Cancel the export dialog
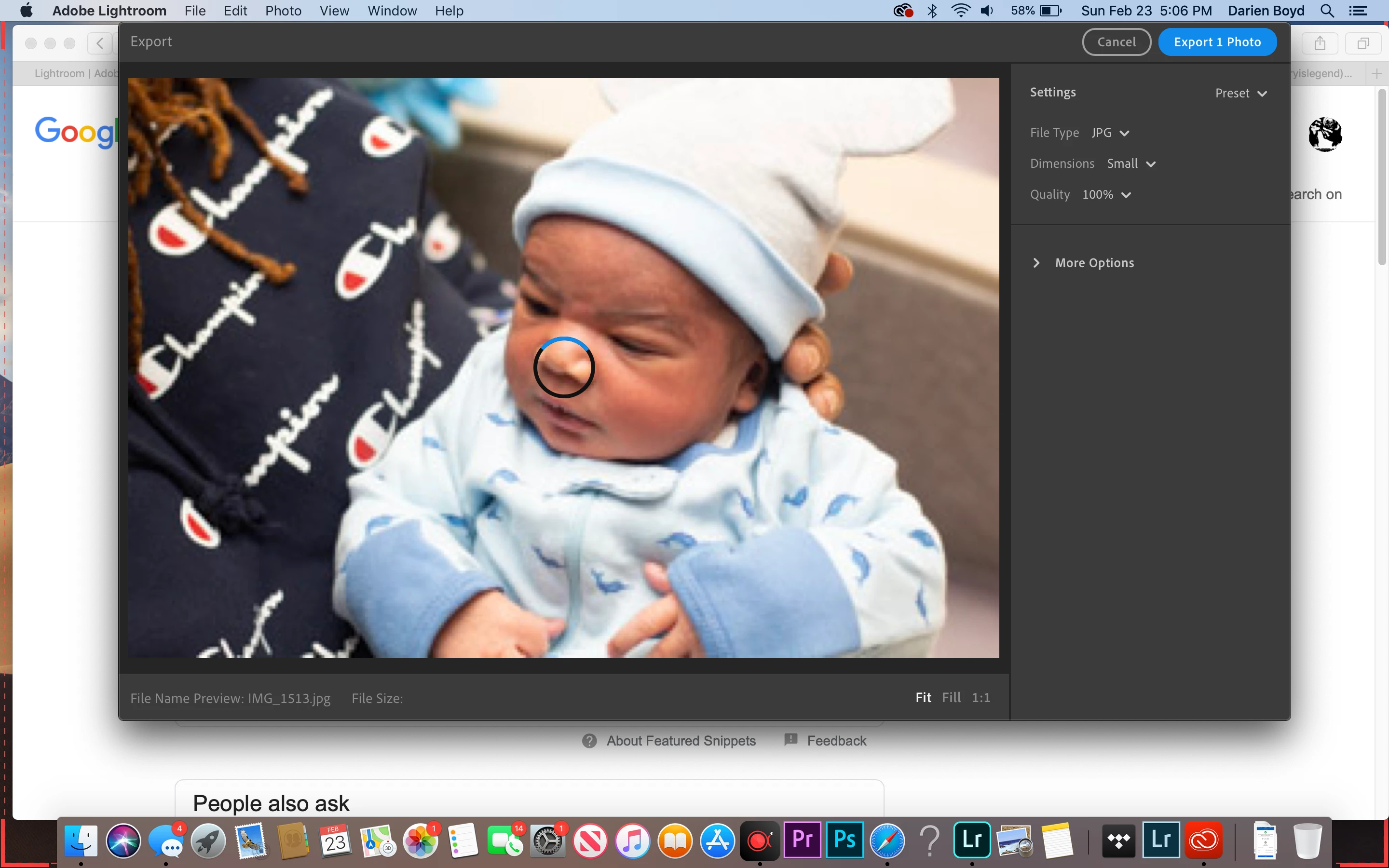The width and height of the screenshot is (1389, 868). 1116,42
